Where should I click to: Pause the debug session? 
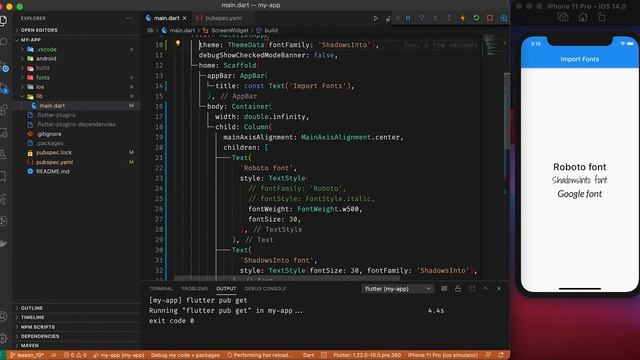pos(408,18)
